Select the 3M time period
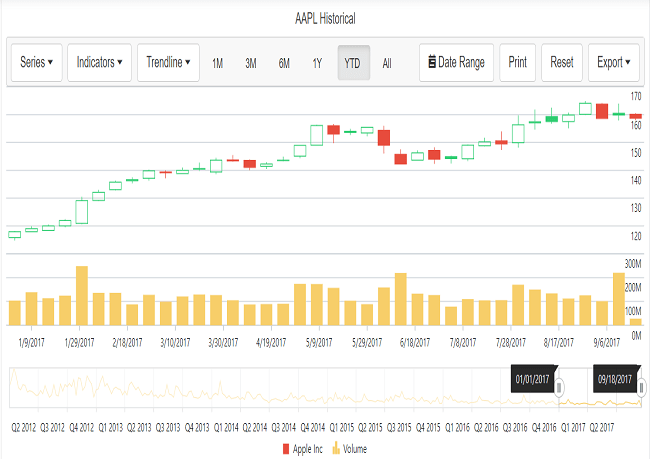This screenshot has width=650, height=475. (x=251, y=63)
